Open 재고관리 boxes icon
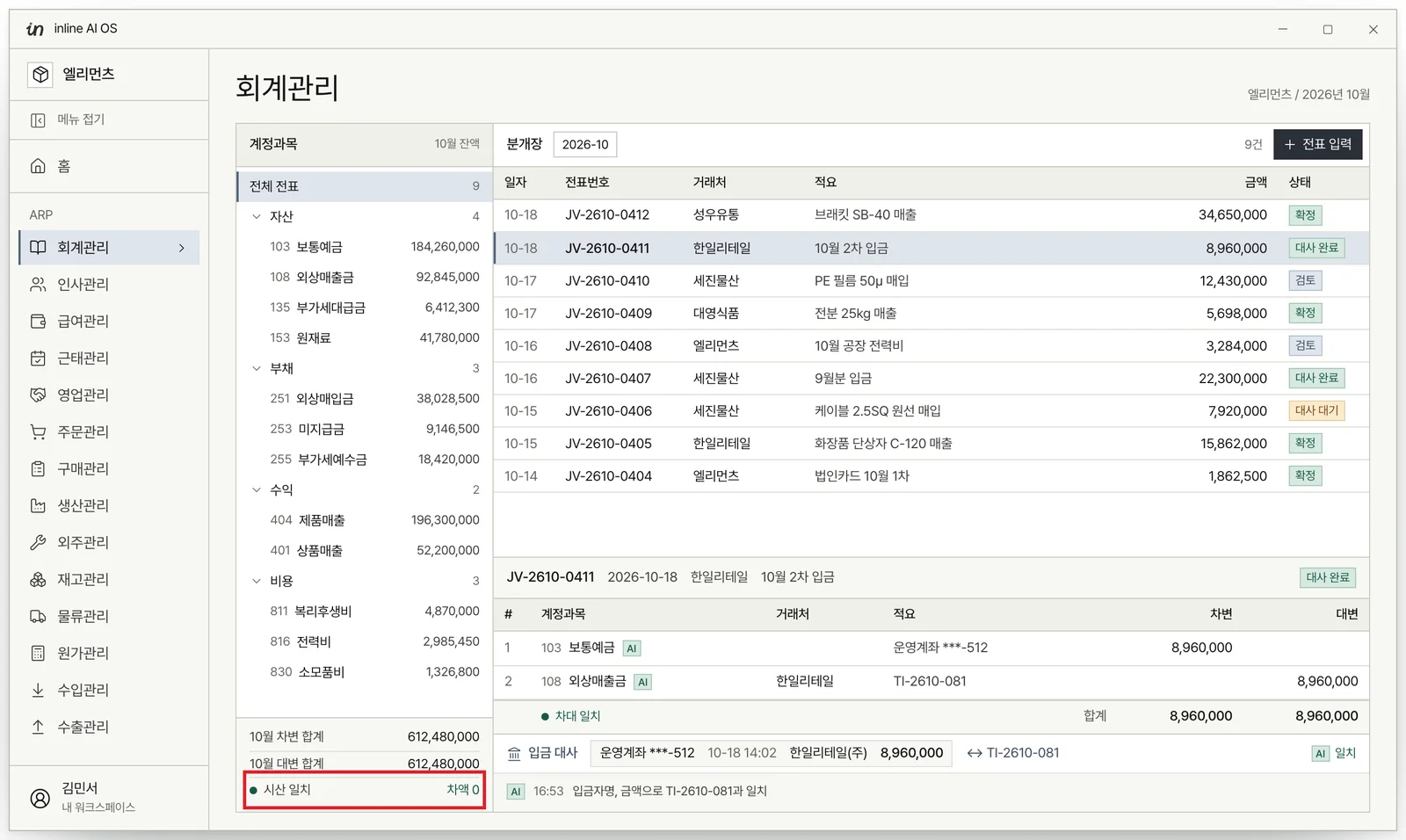The image size is (1406, 840). (x=38, y=580)
